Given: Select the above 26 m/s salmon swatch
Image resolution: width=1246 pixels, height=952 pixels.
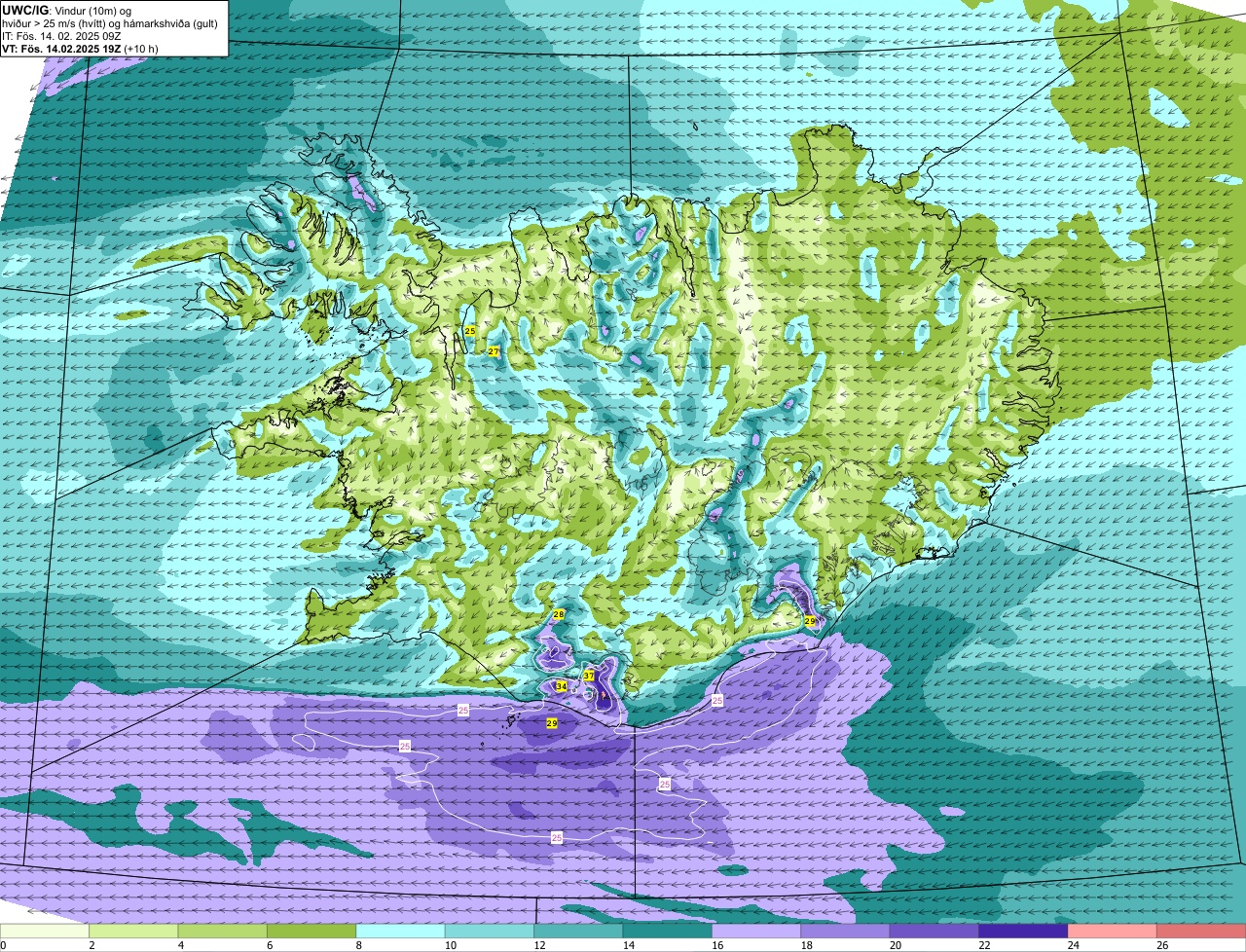Looking at the screenshot, I should pos(1201,931).
